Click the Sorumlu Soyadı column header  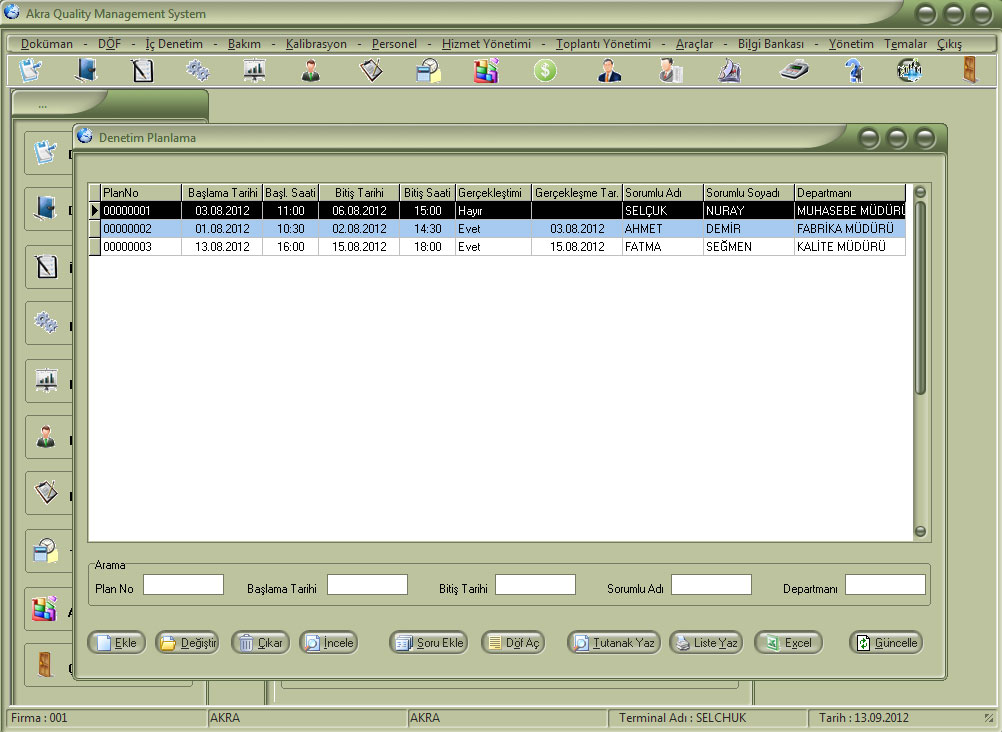pos(748,192)
